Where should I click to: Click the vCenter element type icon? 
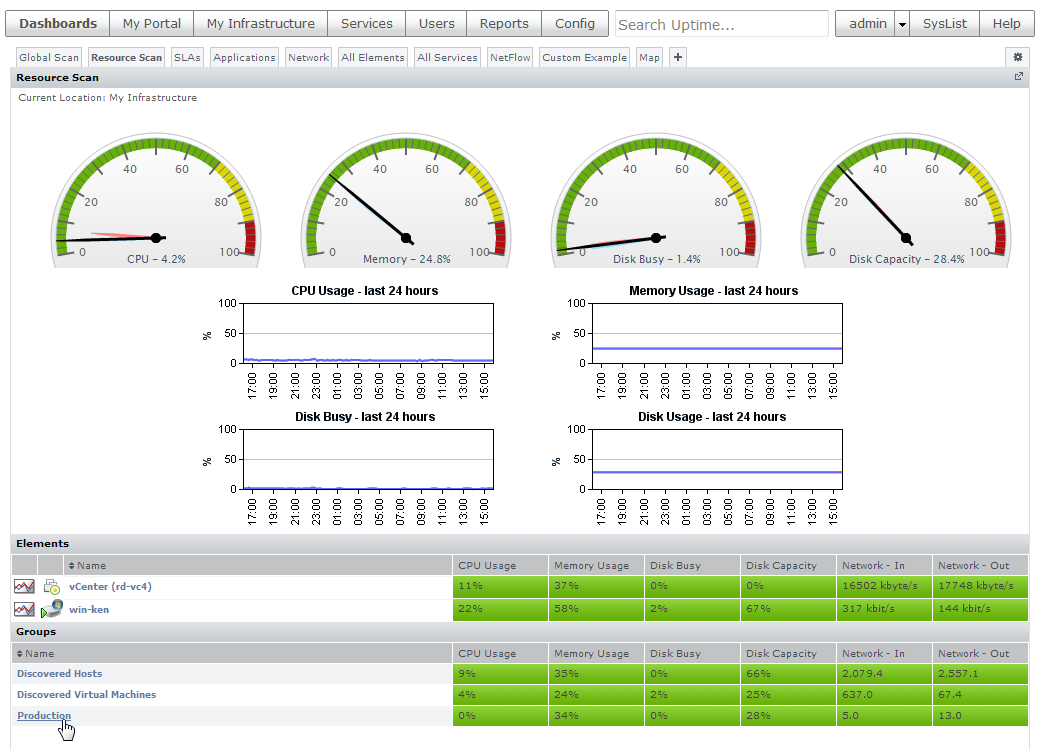point(52,586)
